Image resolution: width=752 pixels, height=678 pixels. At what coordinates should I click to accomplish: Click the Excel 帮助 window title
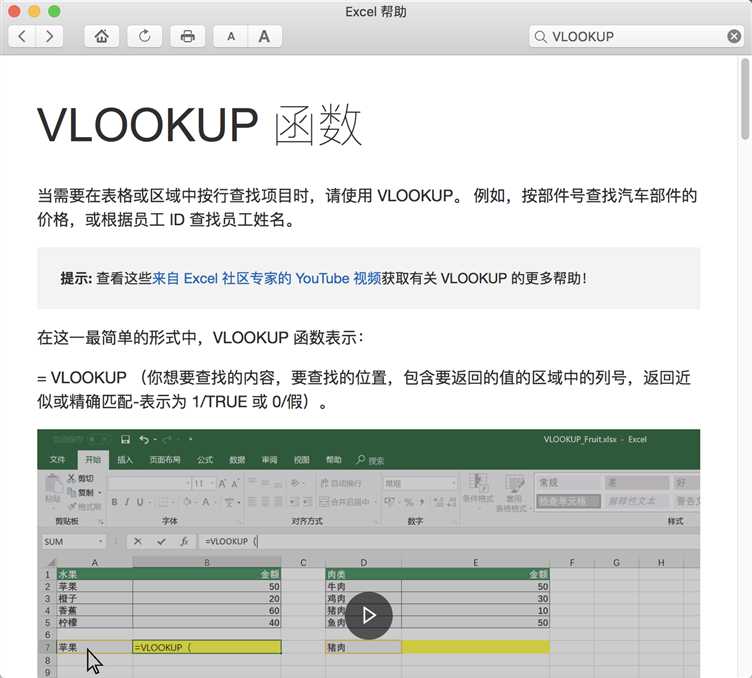[x=376, y=12]
